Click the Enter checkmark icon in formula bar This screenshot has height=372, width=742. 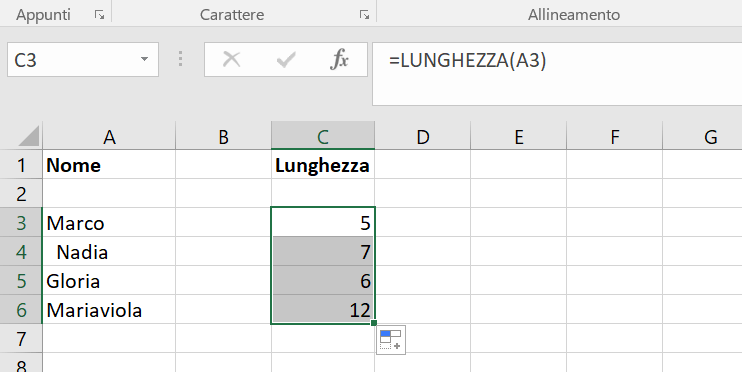286,60
